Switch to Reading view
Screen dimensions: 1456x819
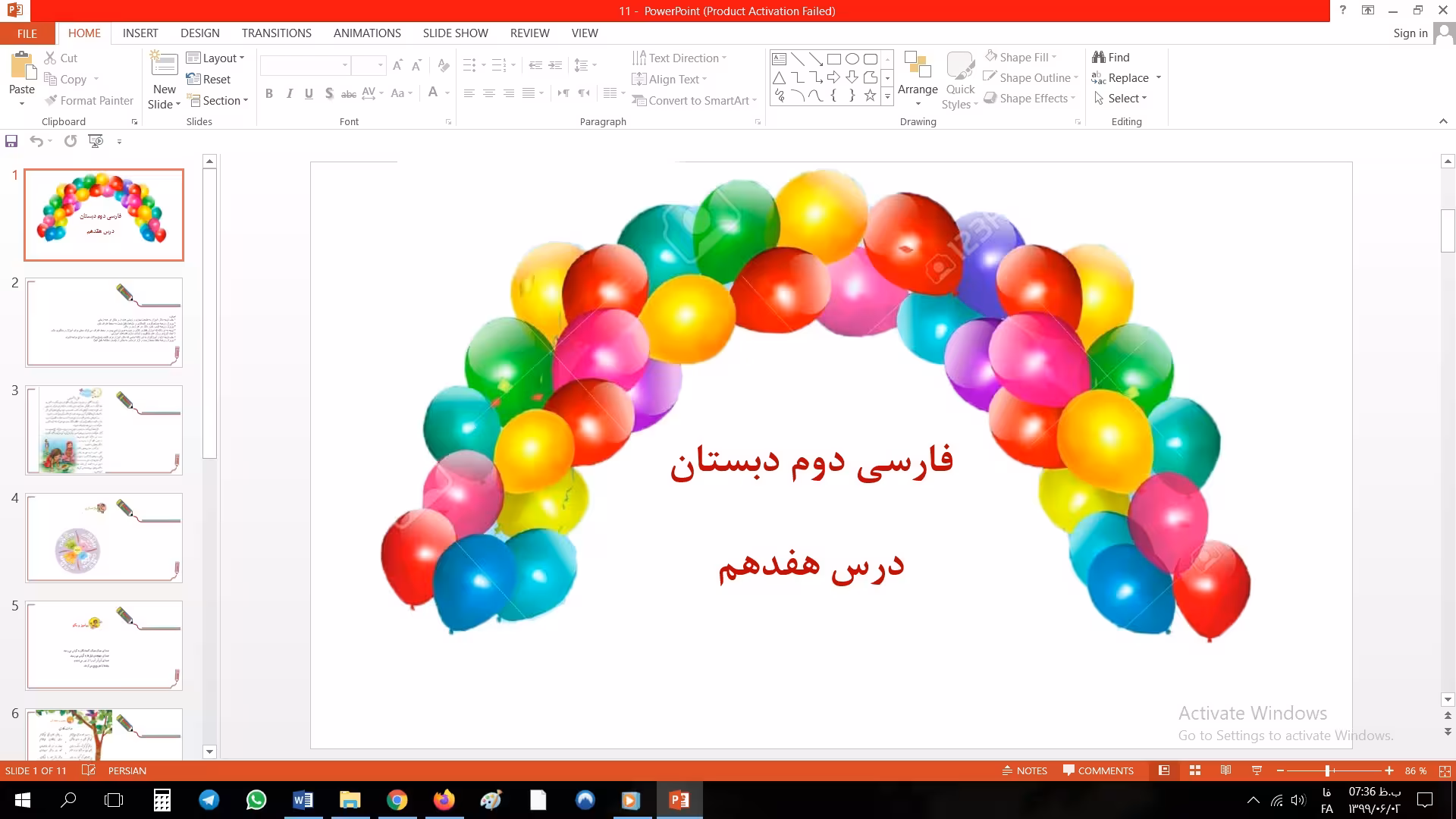(x=1225, y=770)
